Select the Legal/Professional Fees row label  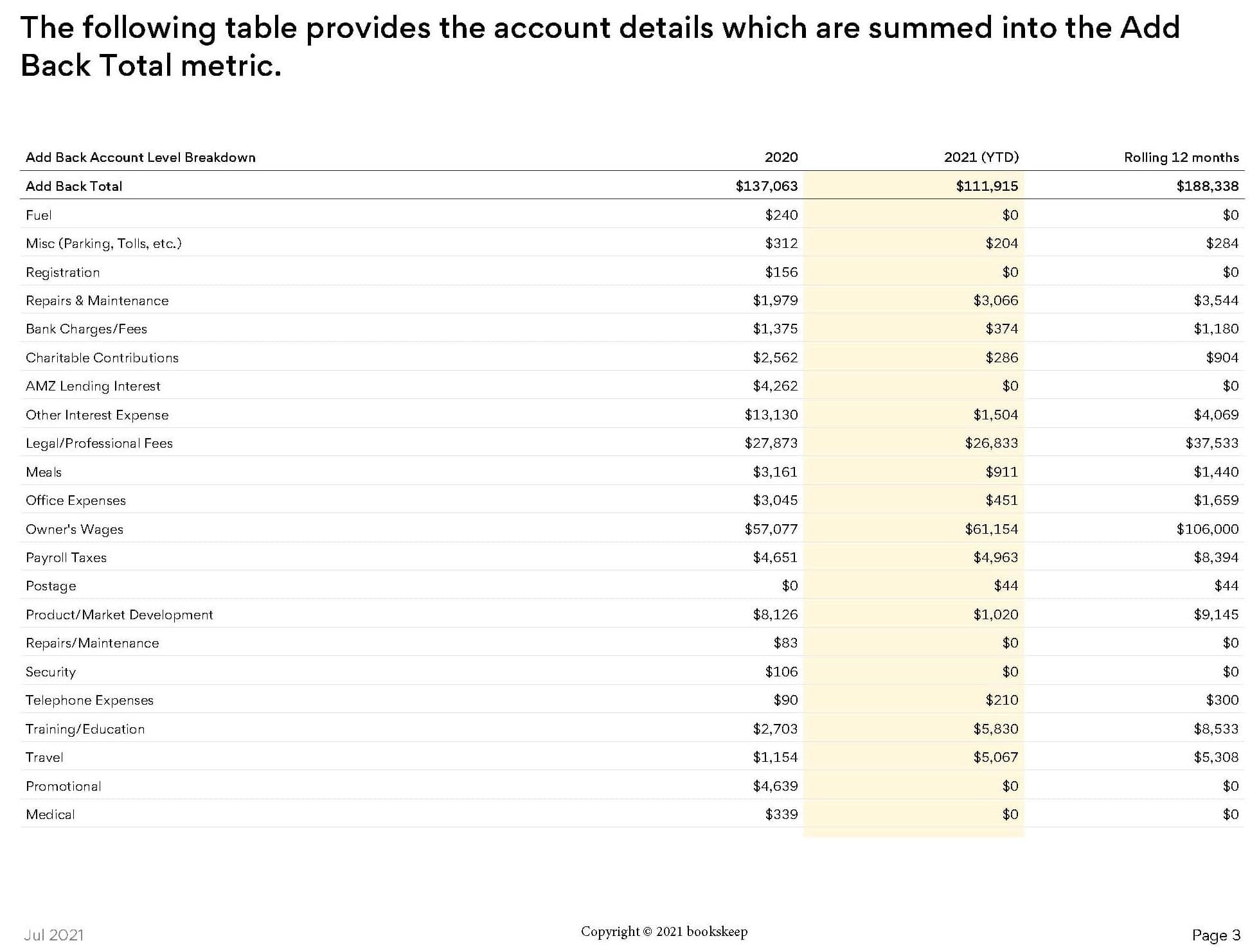tap(99, 443)
